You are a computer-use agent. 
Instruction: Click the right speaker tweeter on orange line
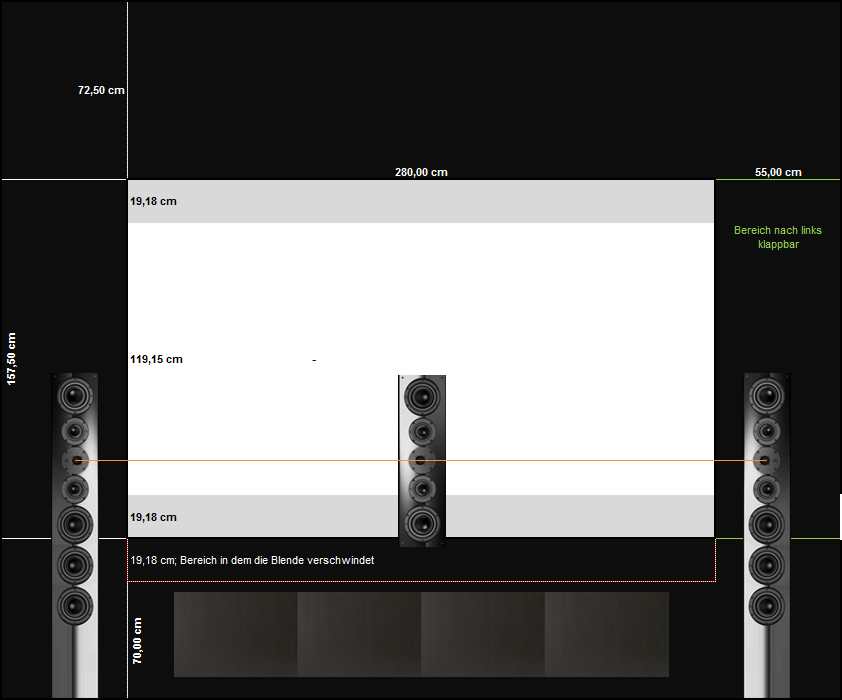(x=766, y=460)
